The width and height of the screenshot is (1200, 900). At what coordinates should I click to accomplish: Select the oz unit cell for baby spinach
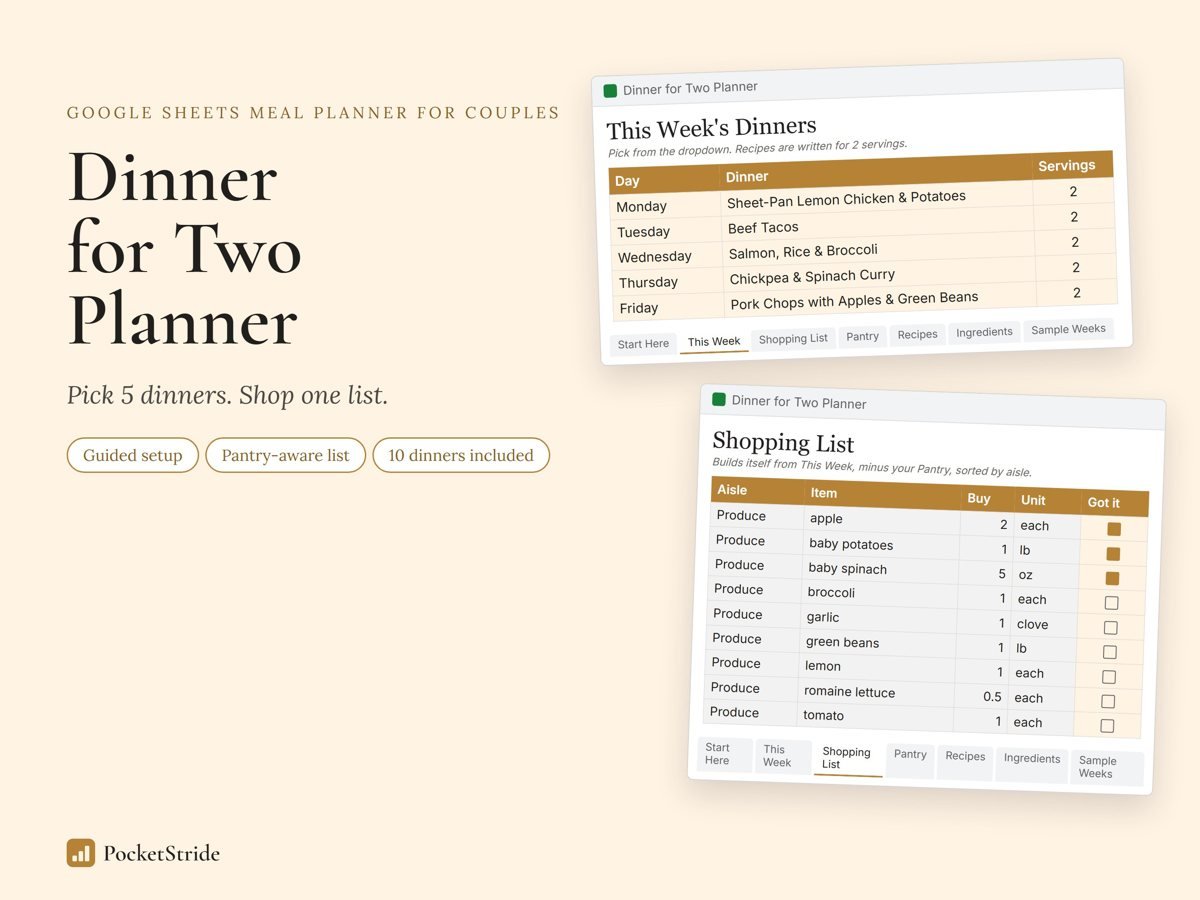1045,576
